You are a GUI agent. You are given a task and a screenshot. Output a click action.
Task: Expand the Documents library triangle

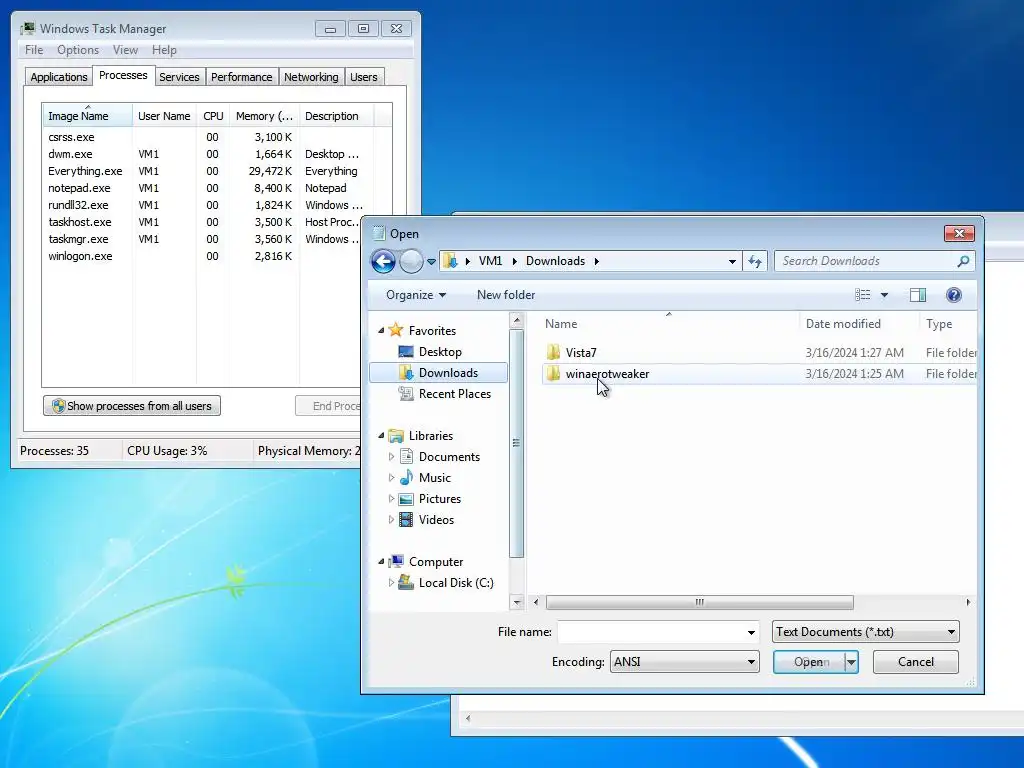(x=391, y=456)
